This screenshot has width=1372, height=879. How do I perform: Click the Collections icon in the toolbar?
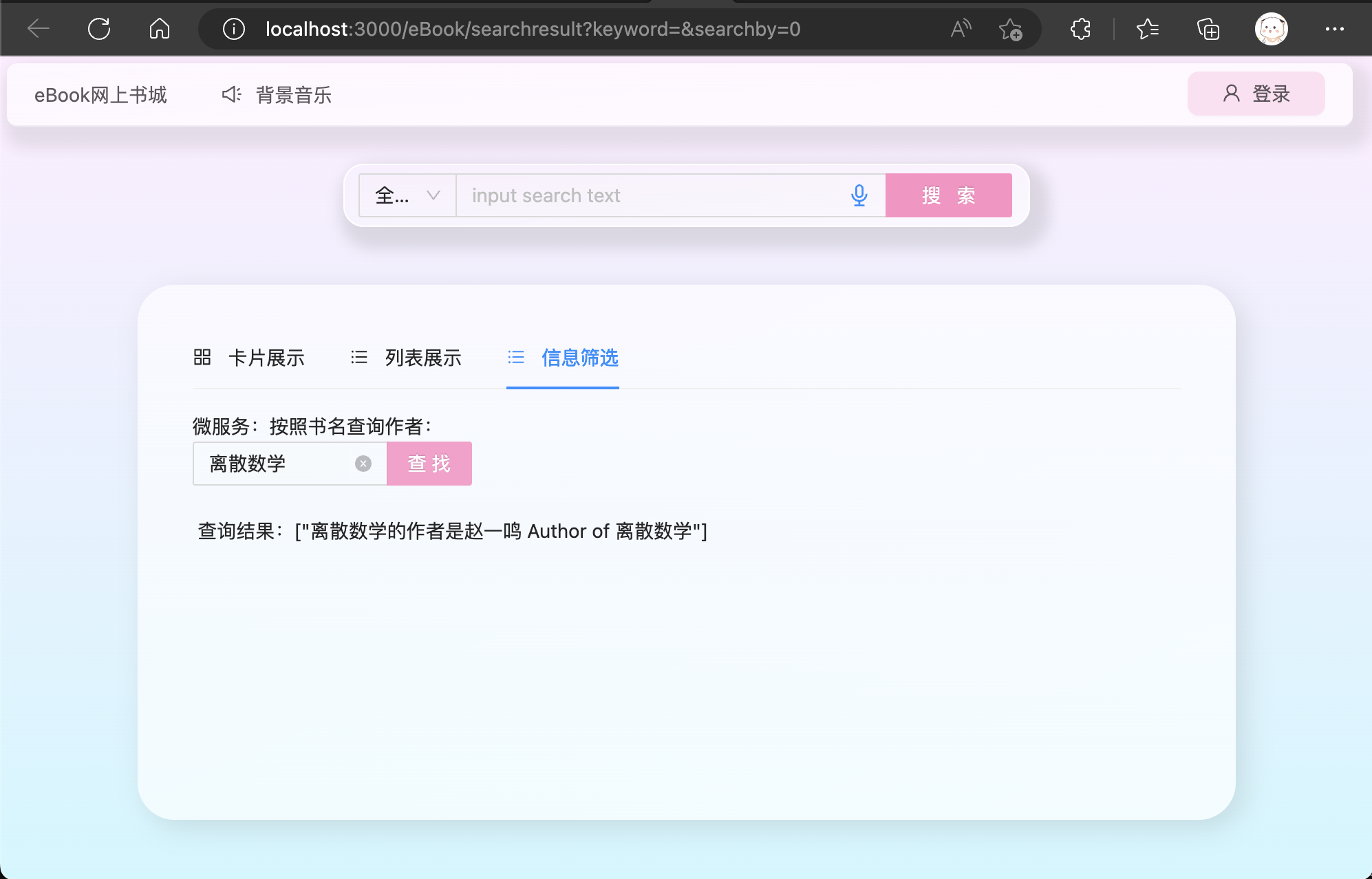click(1209, 29)
